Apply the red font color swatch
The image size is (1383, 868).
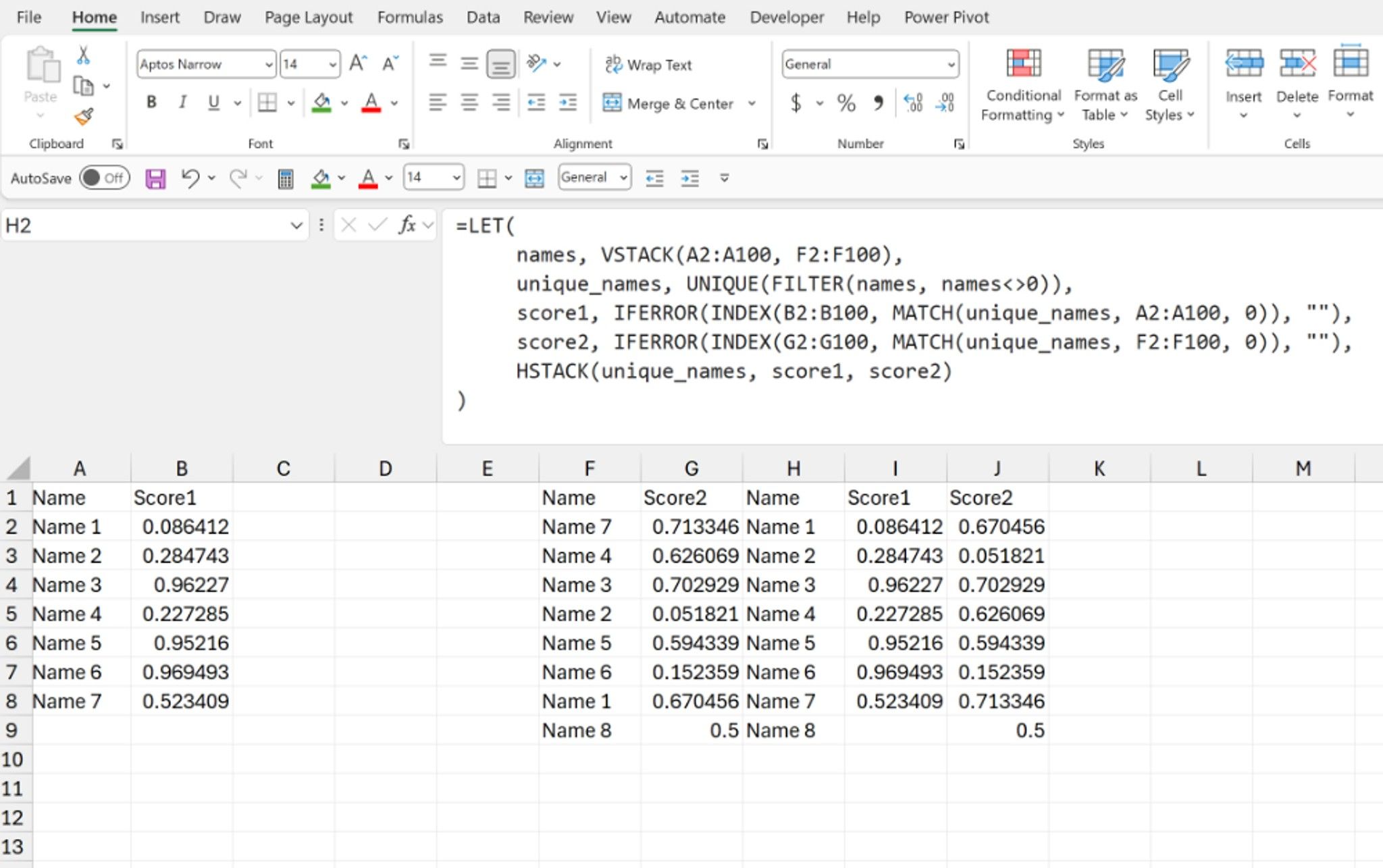(371, 103)
